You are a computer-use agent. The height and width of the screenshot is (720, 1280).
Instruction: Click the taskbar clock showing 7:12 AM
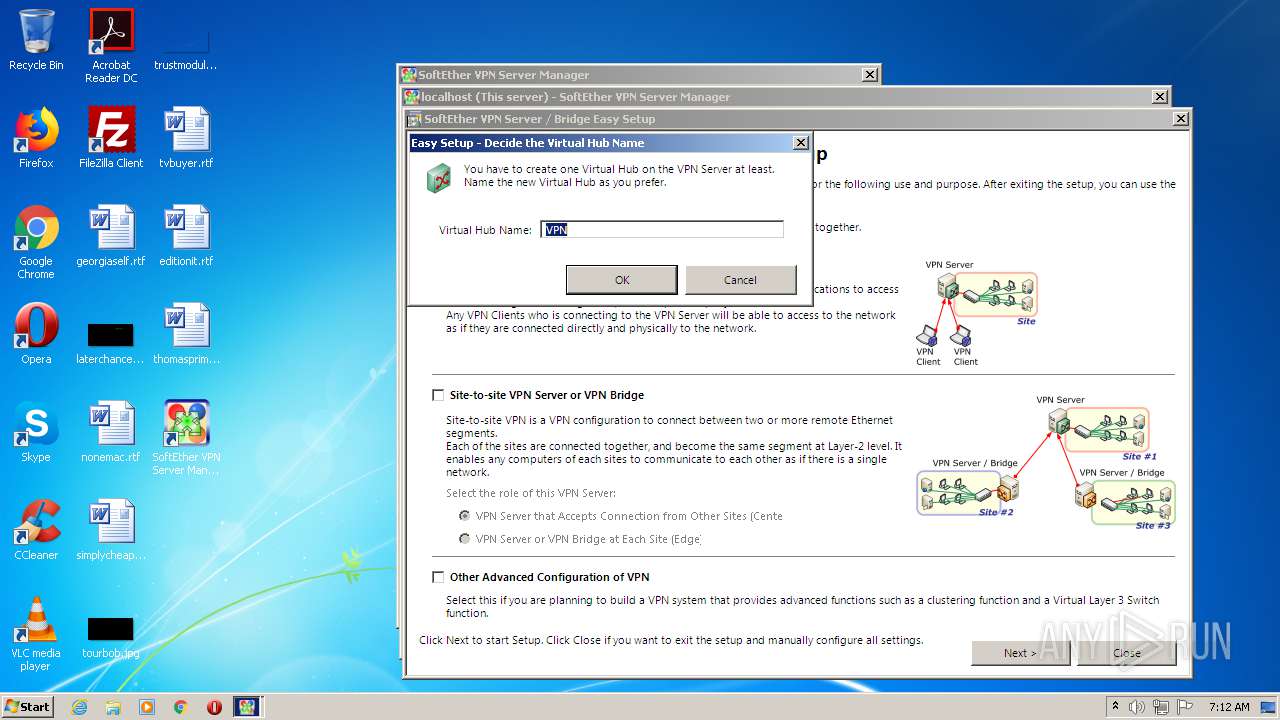click(x=1229, y=707)
